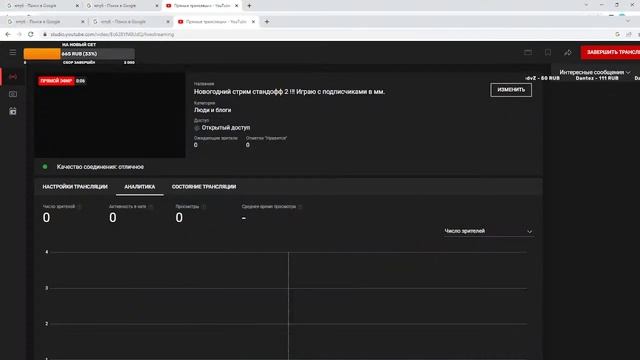The image size is (640, 360).
Task: Click the ЗАВЕРШИТЬ ТРАНСЛЯЦИЮ button
Action: 611,52
